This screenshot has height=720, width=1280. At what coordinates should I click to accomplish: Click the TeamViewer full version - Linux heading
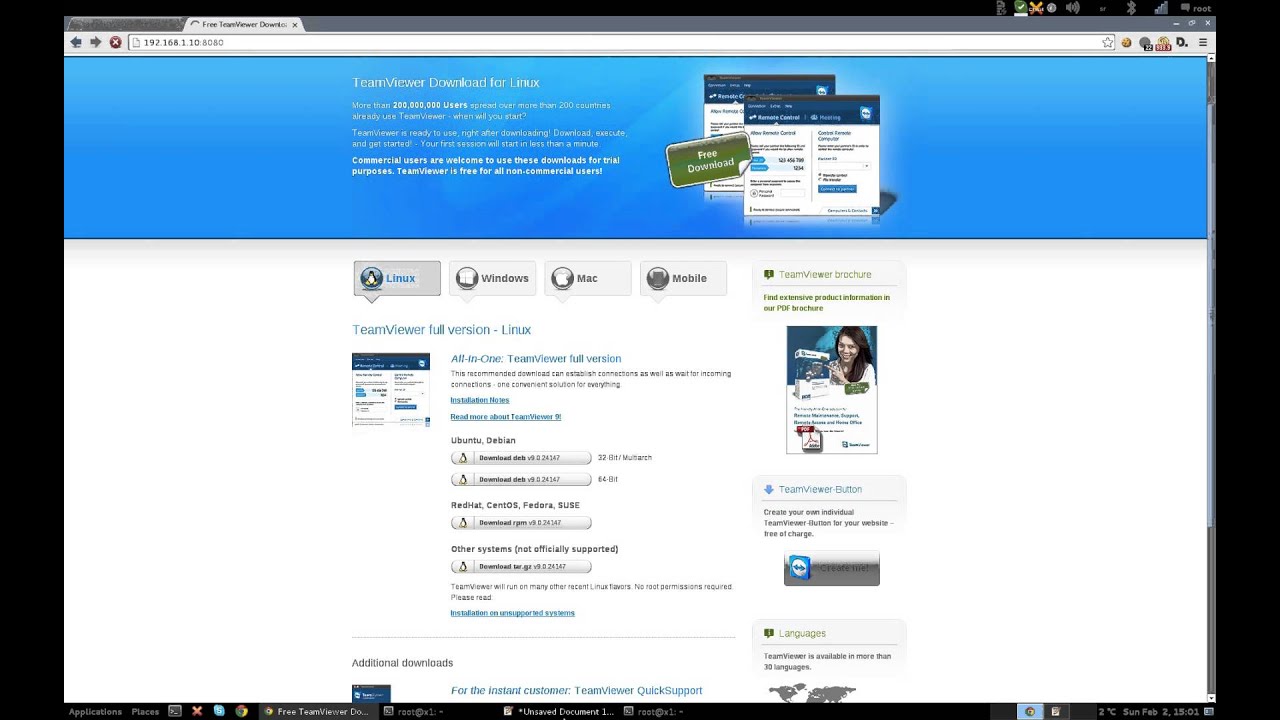(441, 330)
